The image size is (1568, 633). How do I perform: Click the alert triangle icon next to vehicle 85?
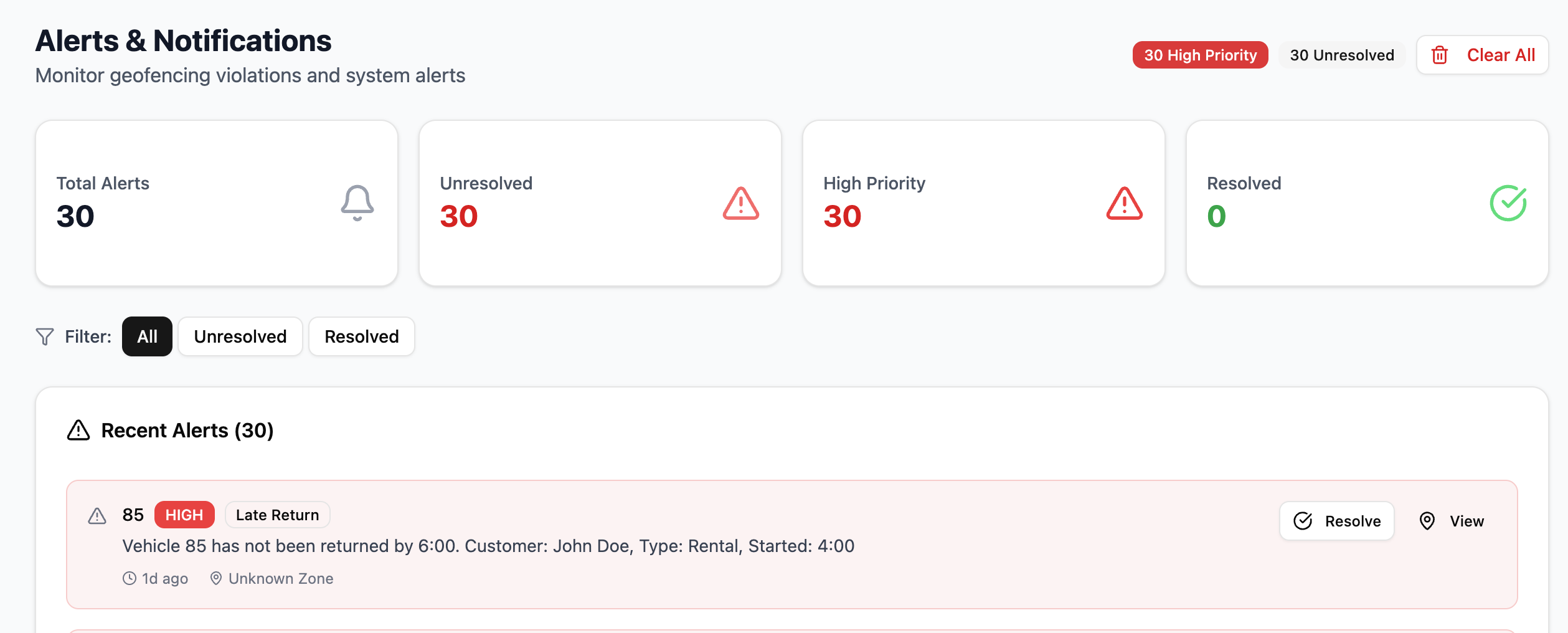click(x=97, y=516)
